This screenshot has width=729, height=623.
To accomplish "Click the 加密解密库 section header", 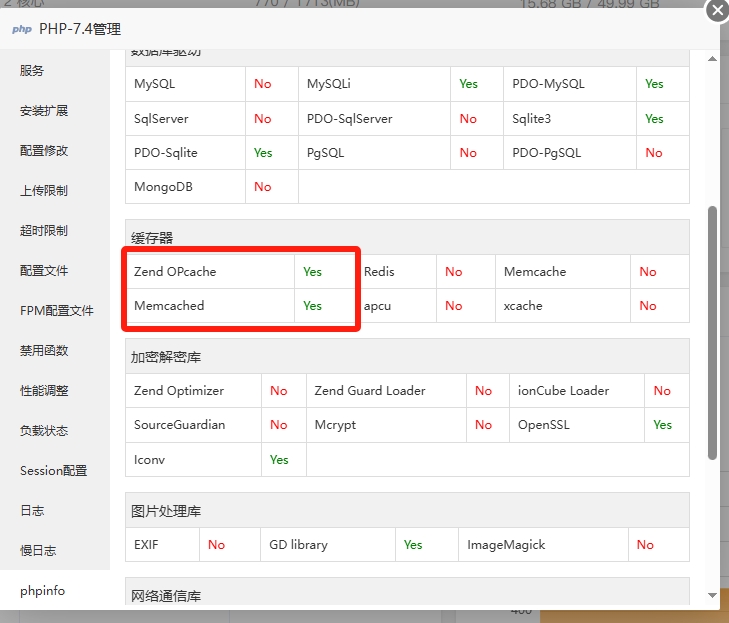I will point(407,357).
